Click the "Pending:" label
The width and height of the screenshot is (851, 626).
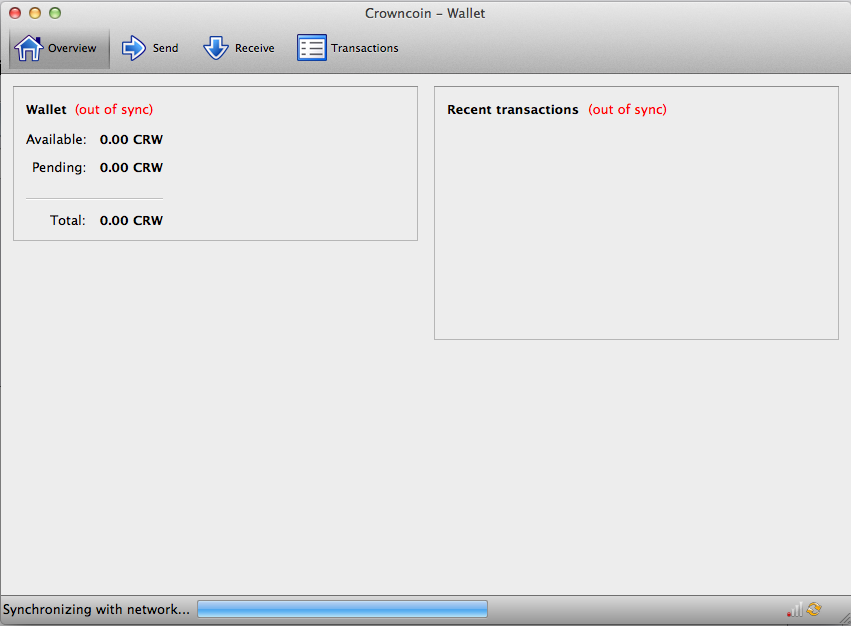click(x=59, y=167)
